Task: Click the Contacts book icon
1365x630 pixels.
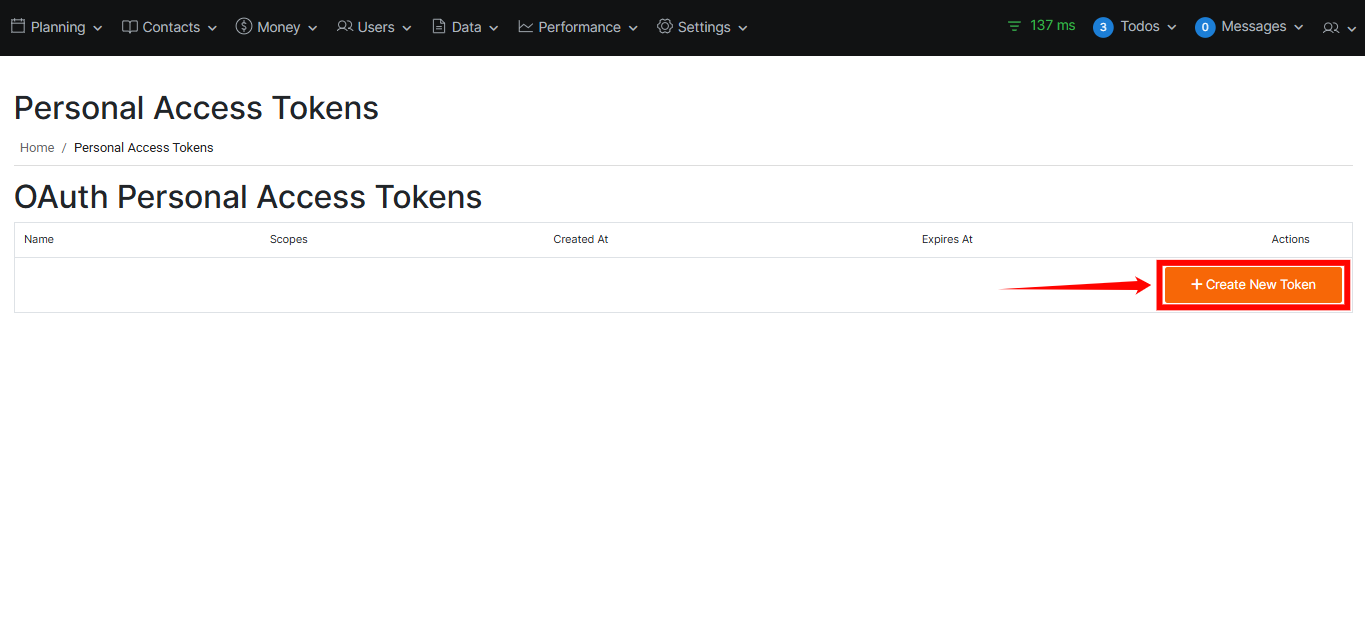Action: (130, 27)
